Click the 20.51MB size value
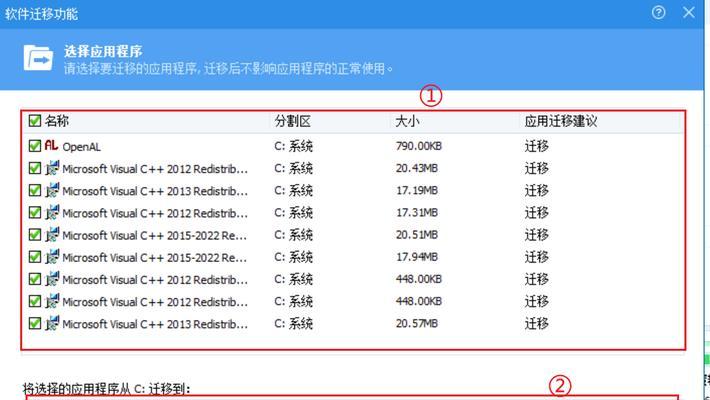 point(417,235)
